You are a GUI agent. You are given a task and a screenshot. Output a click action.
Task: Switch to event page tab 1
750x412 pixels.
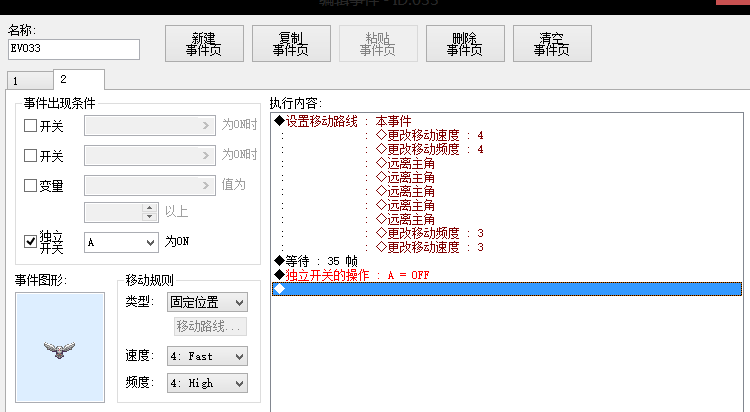coord(30,80)
